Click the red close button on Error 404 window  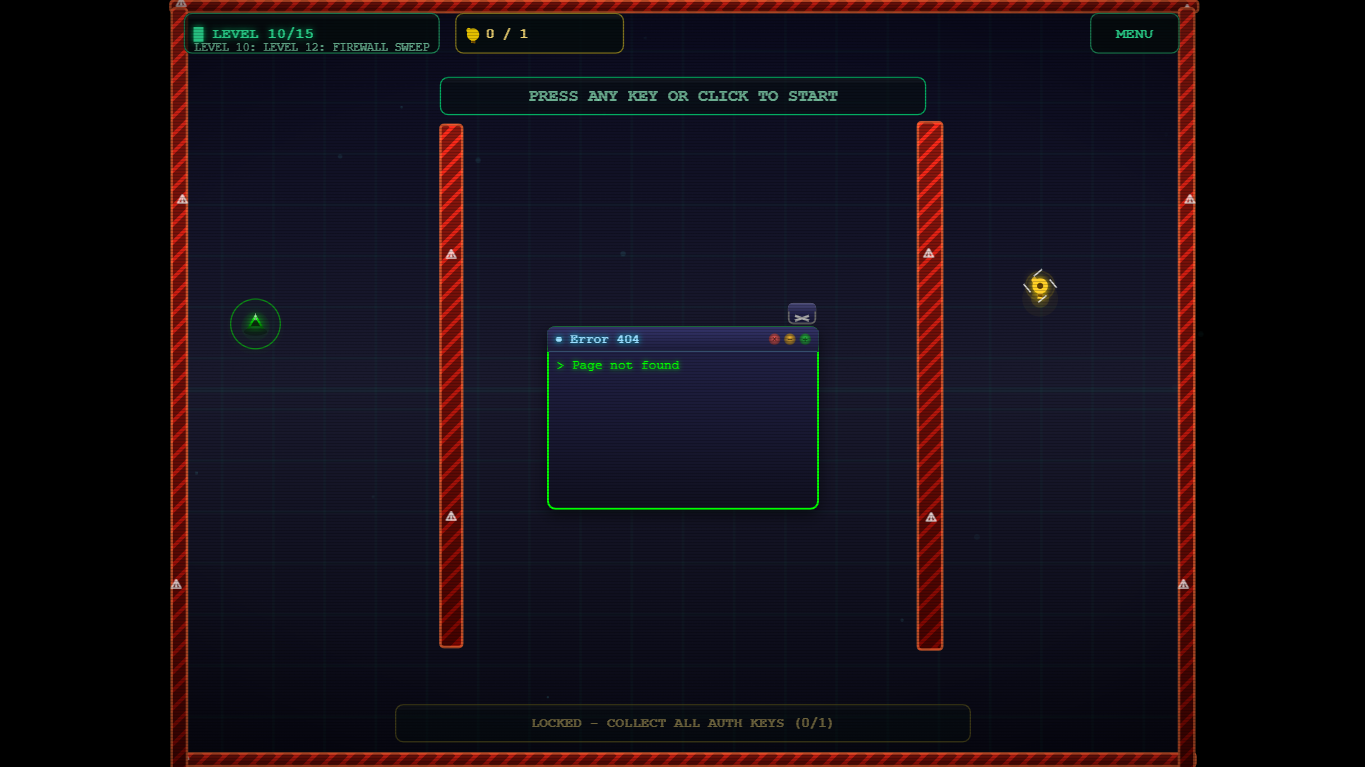(774, 339)
